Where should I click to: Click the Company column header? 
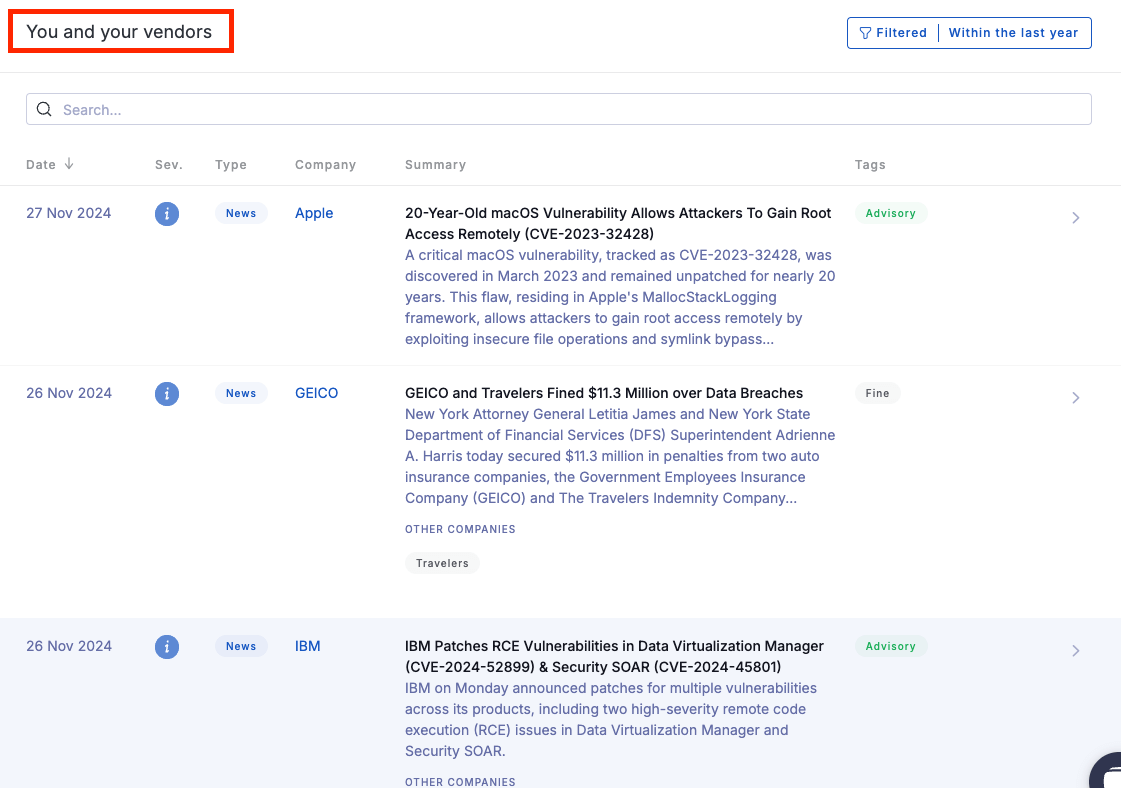(x=325, y=164)
